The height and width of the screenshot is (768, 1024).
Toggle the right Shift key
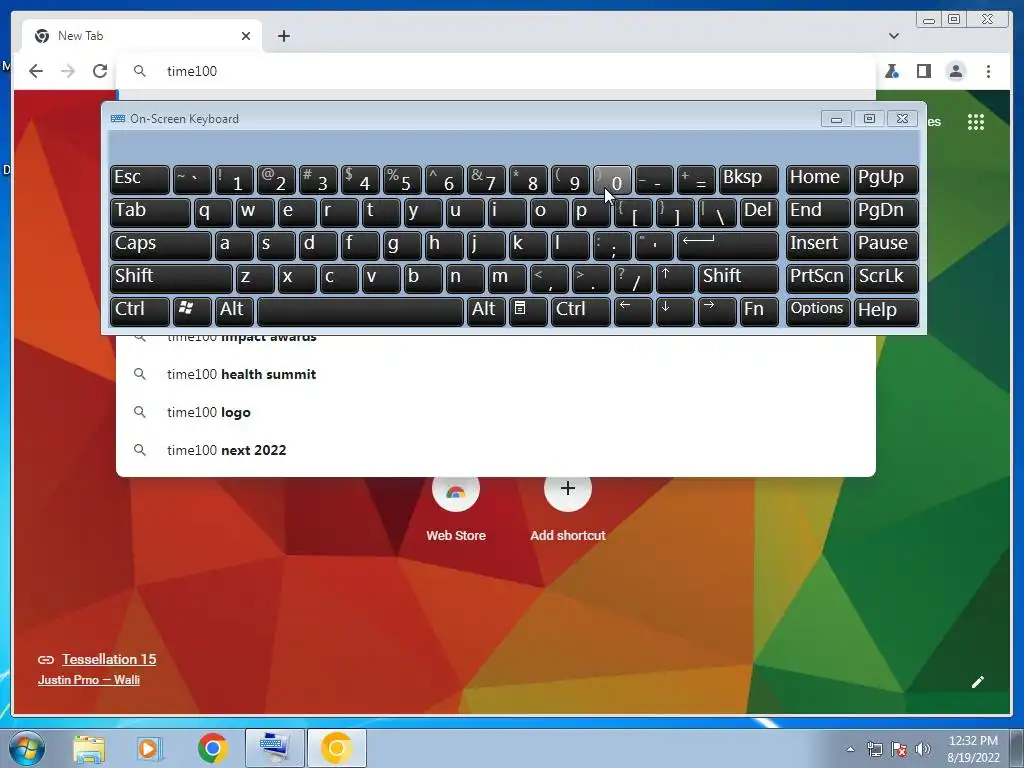click(738, 278)
